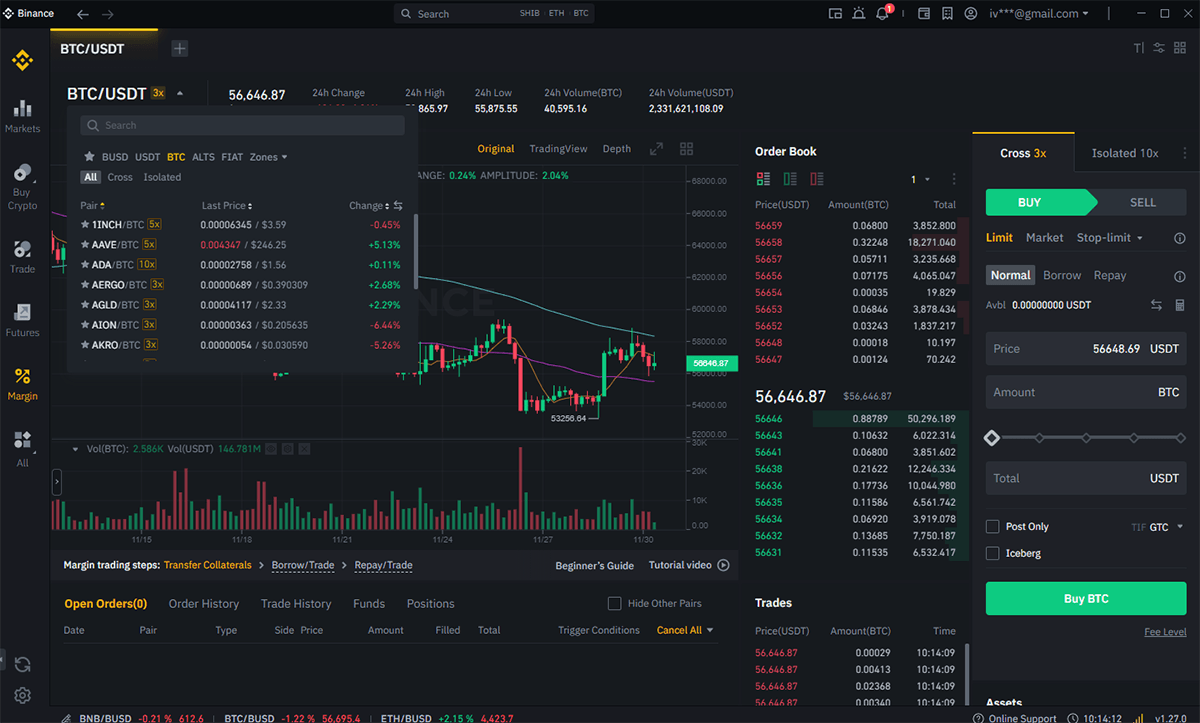
Task: Open the Fee Level link
Action: point(1165,632)
